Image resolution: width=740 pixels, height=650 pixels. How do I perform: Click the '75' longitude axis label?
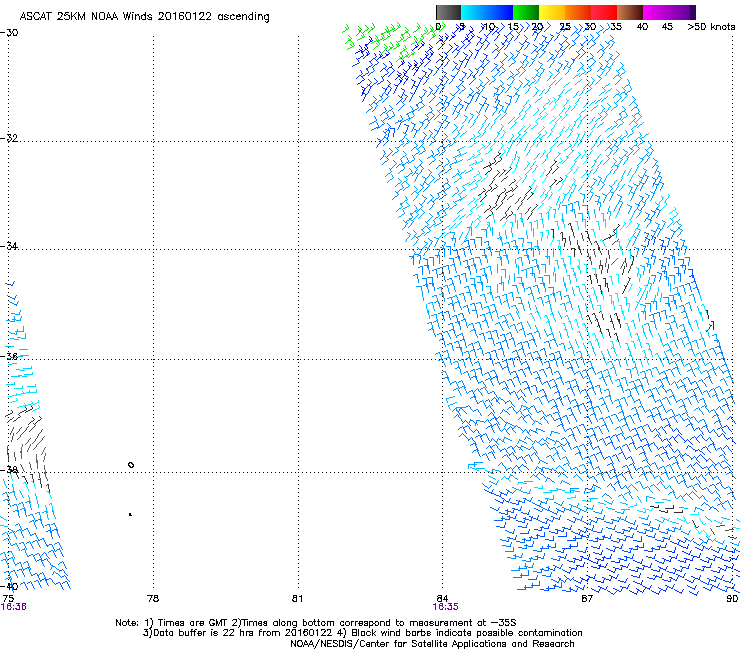coord(8,599)
